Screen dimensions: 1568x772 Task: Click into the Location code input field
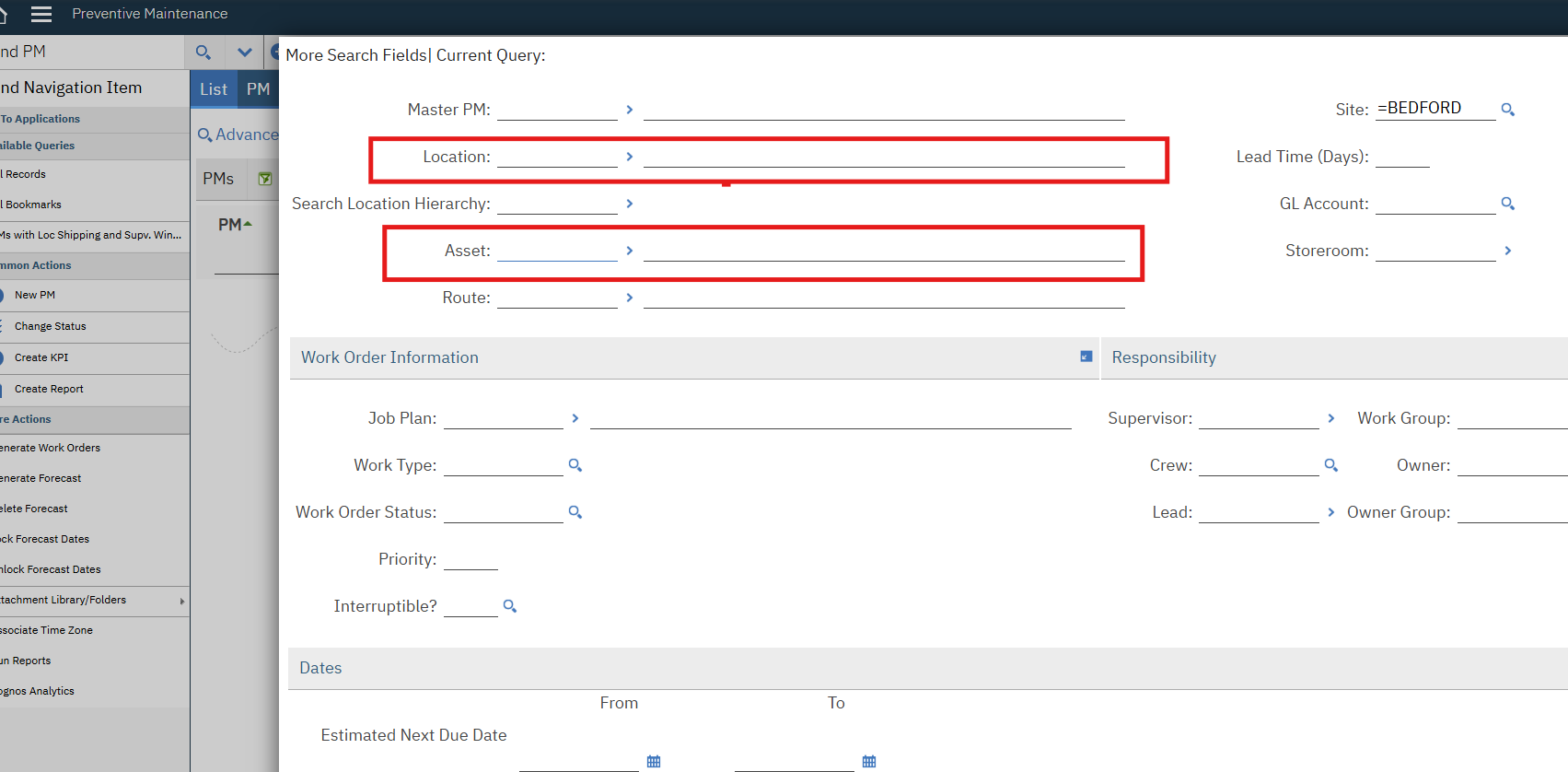pos(557,157)
